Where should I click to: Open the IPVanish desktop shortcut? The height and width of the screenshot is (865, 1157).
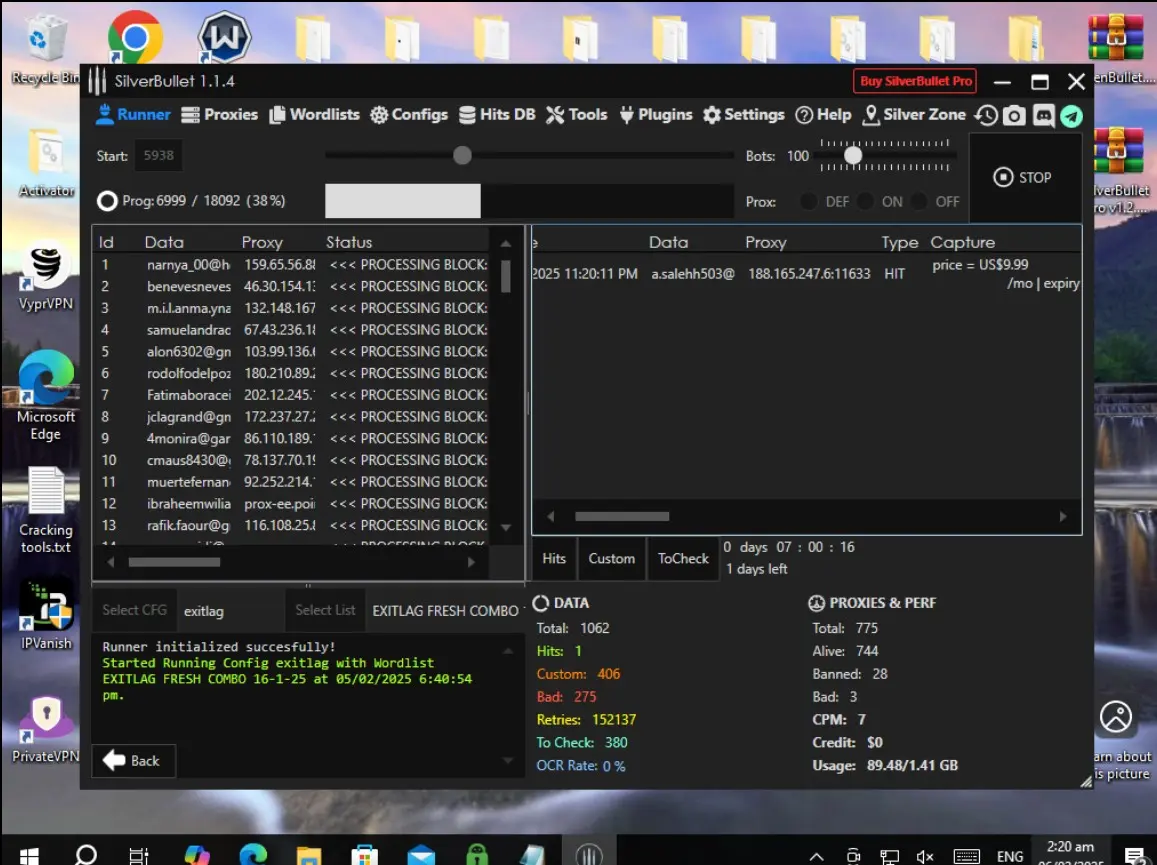46,616
